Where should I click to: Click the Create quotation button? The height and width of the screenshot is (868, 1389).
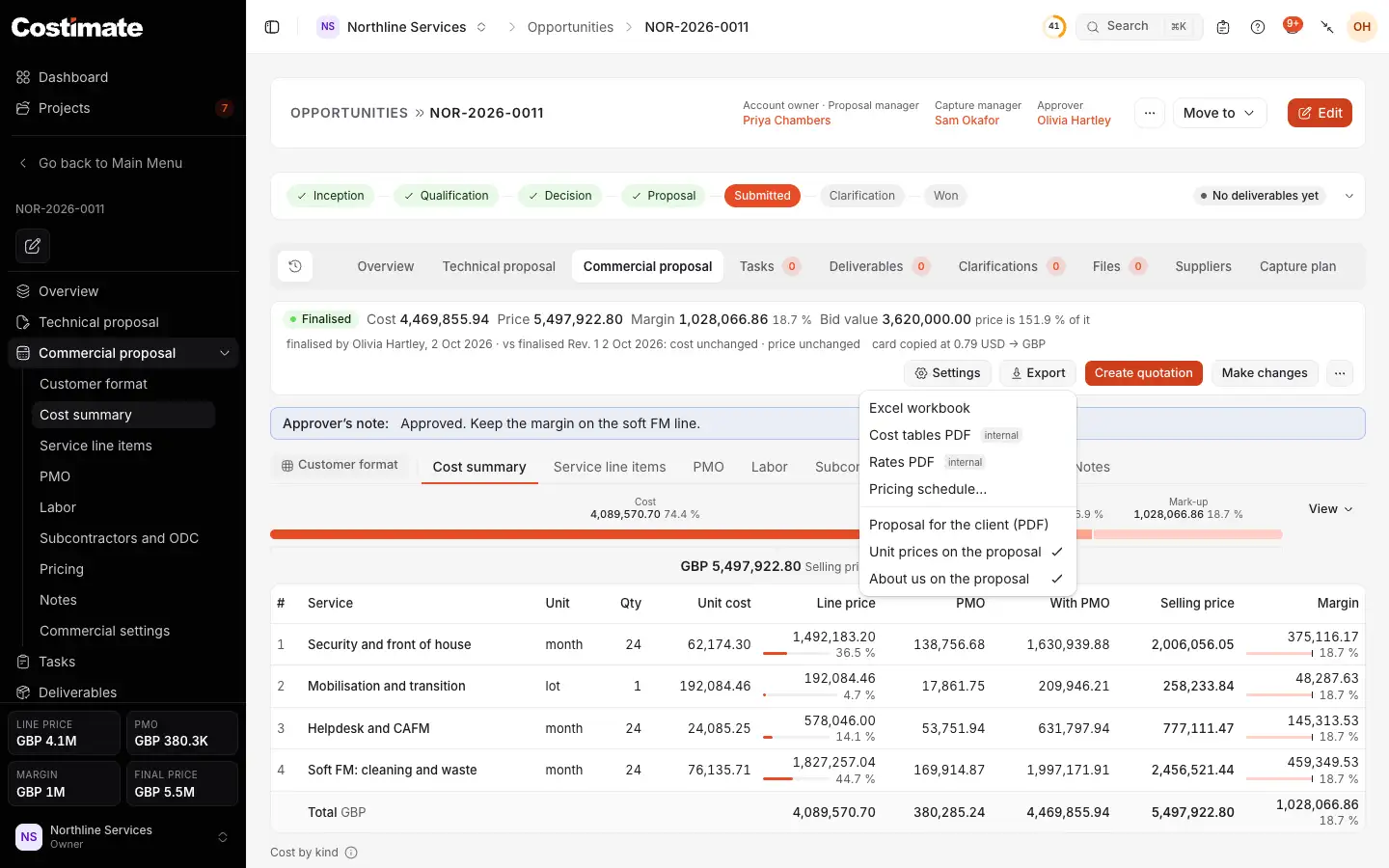[1143, 373]
